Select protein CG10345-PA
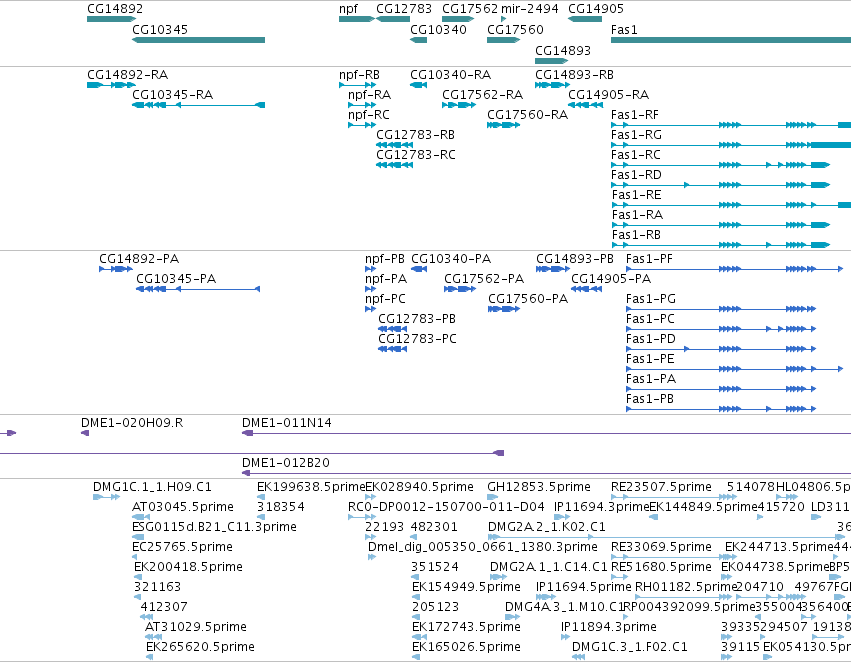This screenshot has width=851, height=662. [x=176, y=278]
